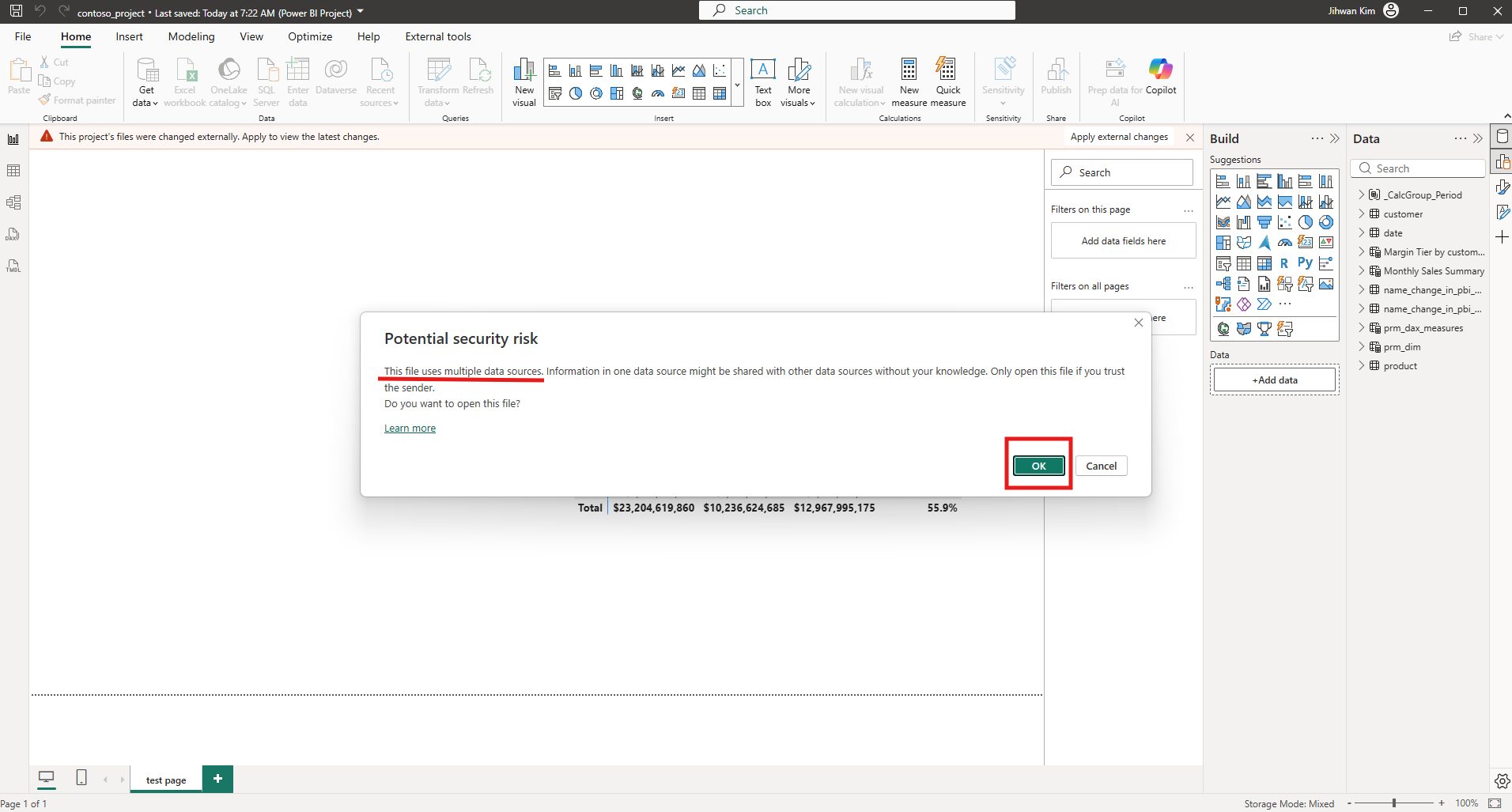Open TMDL view sidebar icon
This screenshot has height=812, width=1512.
click(x=13, y=266)
